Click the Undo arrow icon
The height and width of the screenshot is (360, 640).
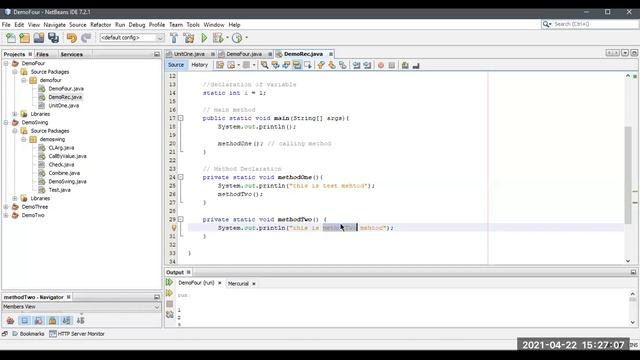tap(72, 38)
